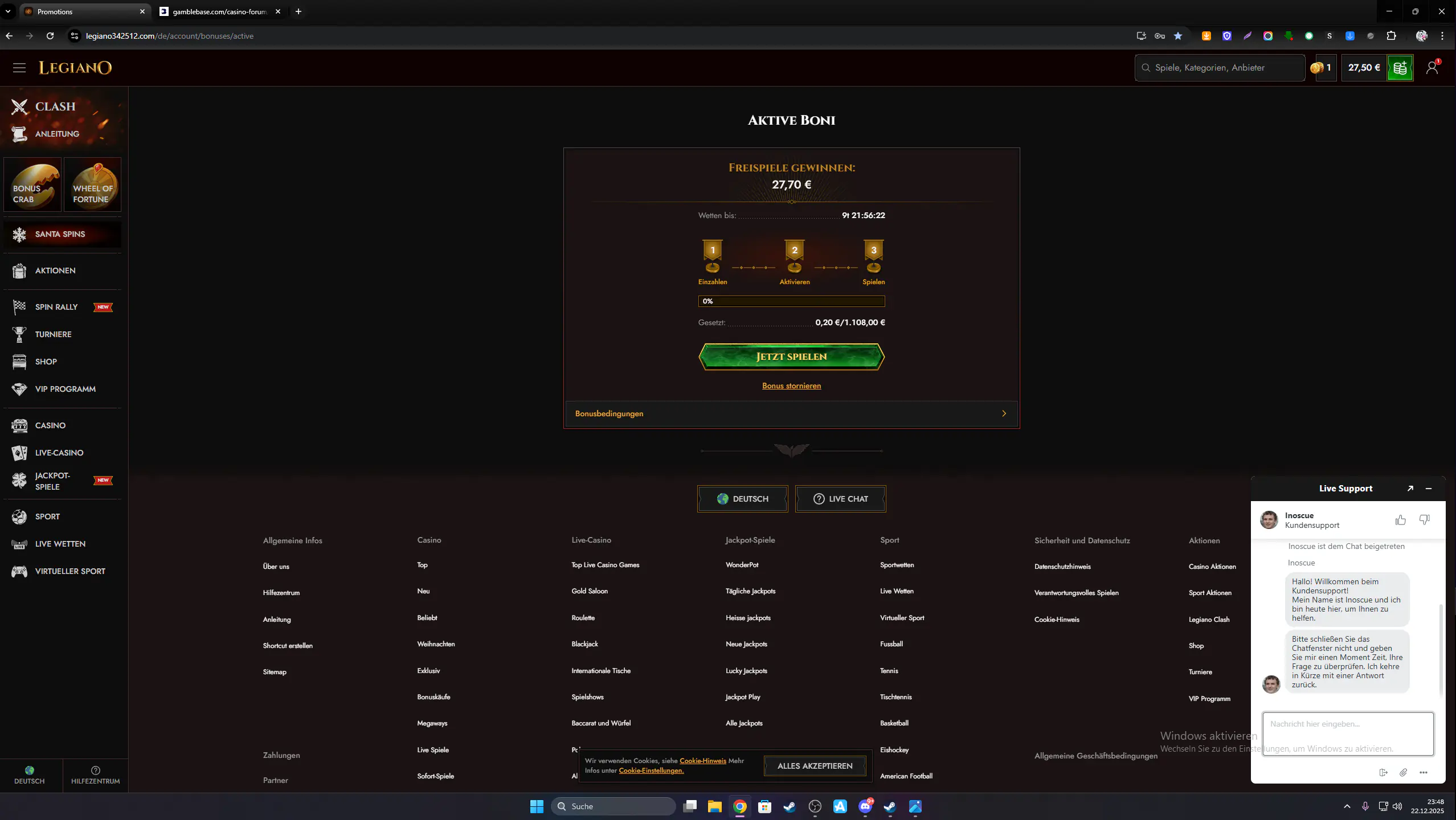Click the Casino slot machine icon

click(x=19, y=425)
